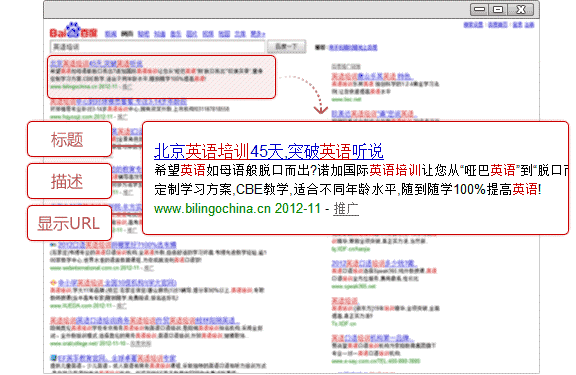Open the 贴吧 navigation link
The height and width of the screenshot is (375, 576).
(143, 34)
